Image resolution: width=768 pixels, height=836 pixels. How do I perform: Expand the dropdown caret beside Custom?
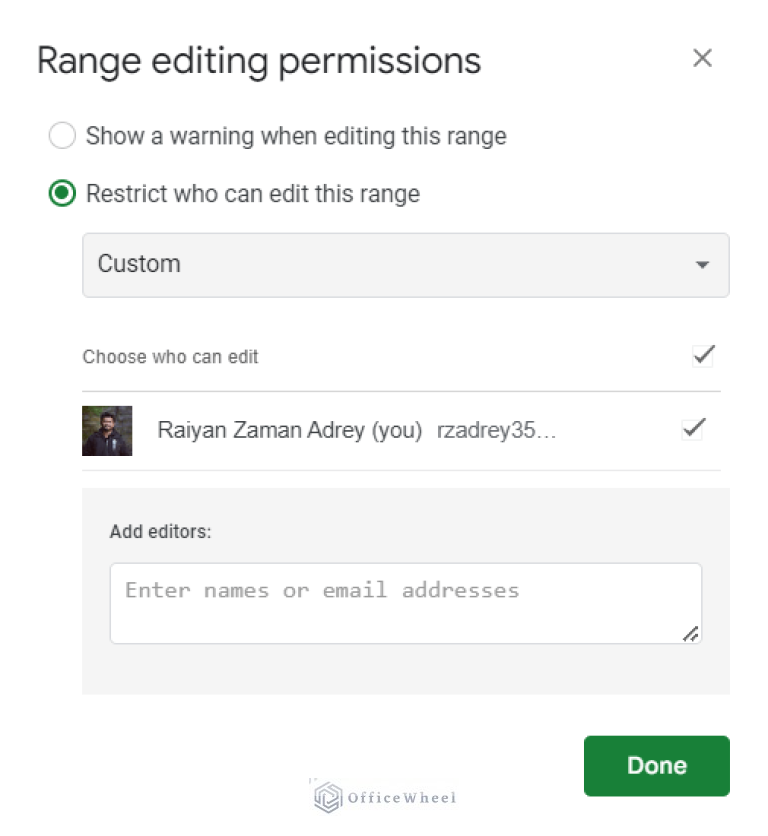[703, 264]
